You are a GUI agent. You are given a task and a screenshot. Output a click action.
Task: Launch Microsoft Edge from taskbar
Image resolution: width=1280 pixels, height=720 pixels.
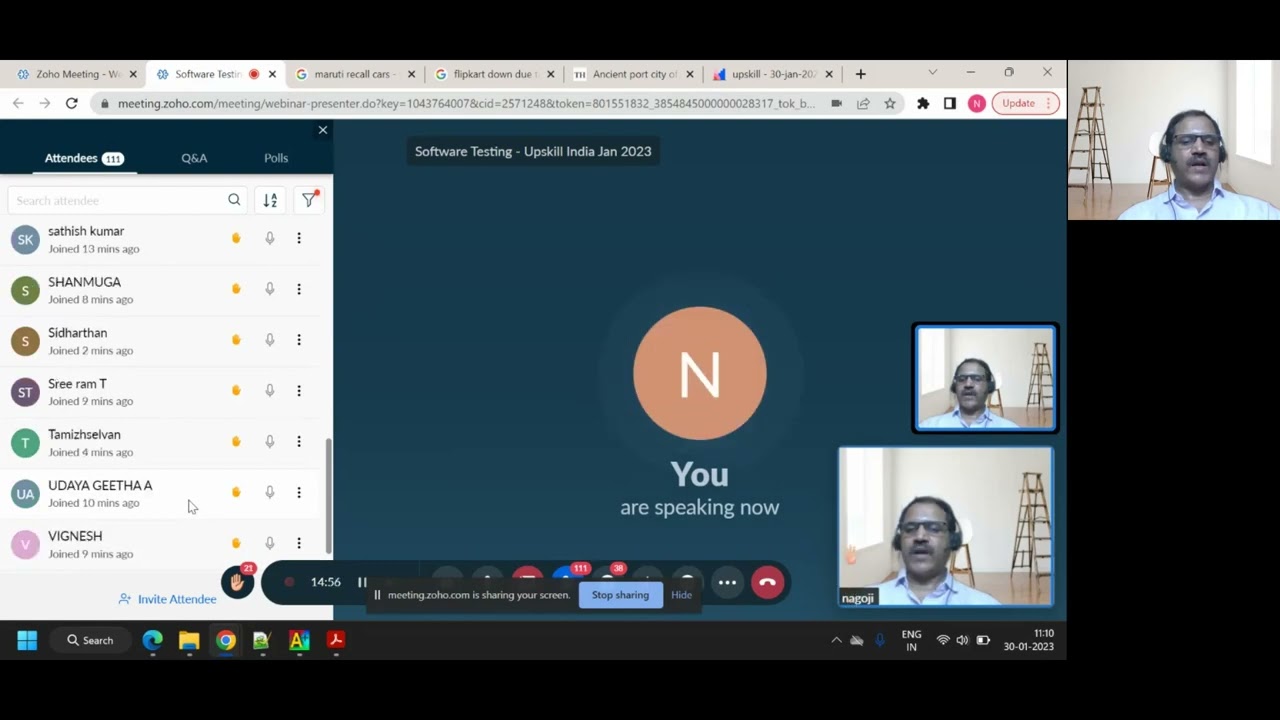point(152,640)
